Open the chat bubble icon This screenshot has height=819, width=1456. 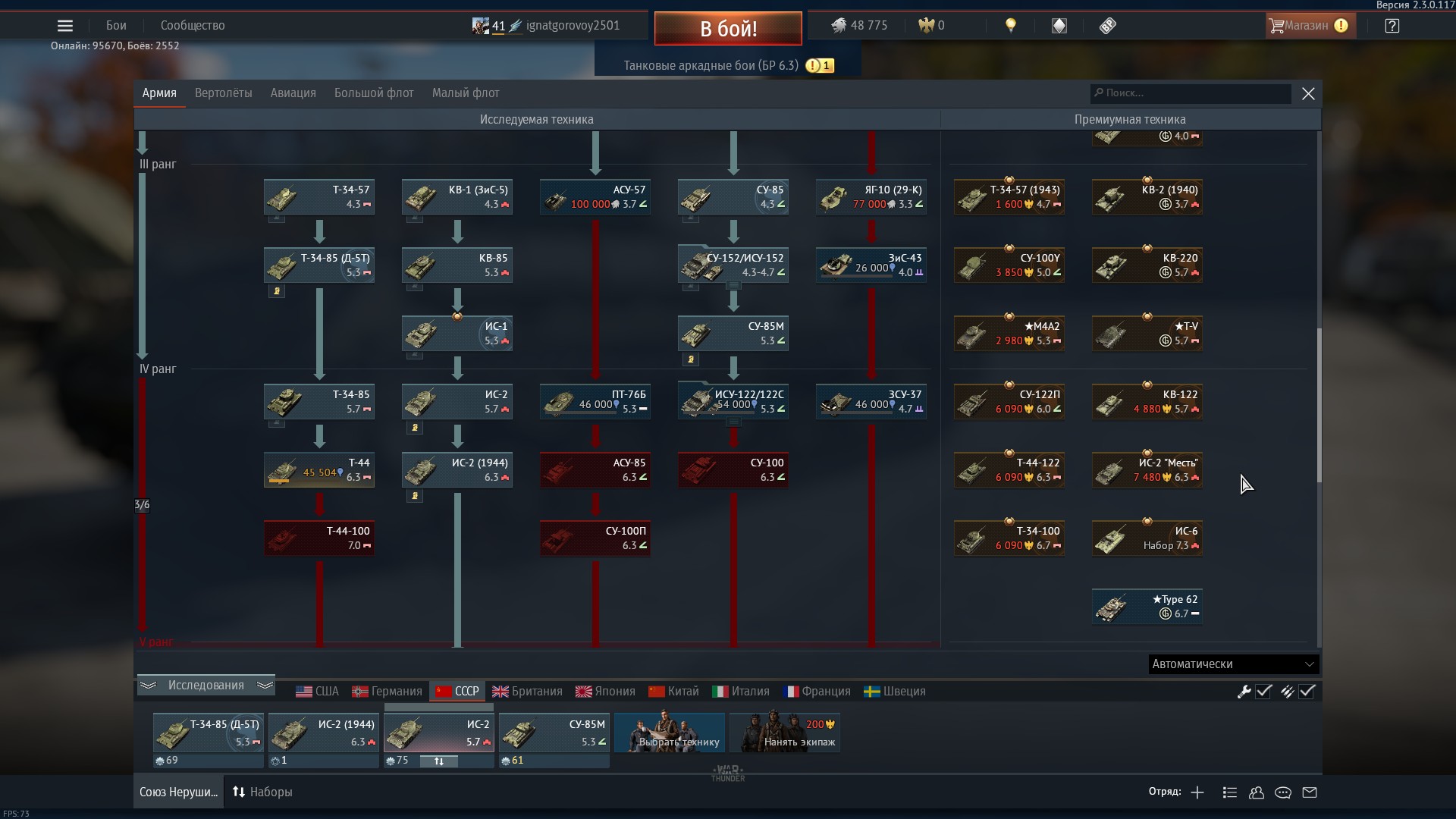pos(1283,792)
